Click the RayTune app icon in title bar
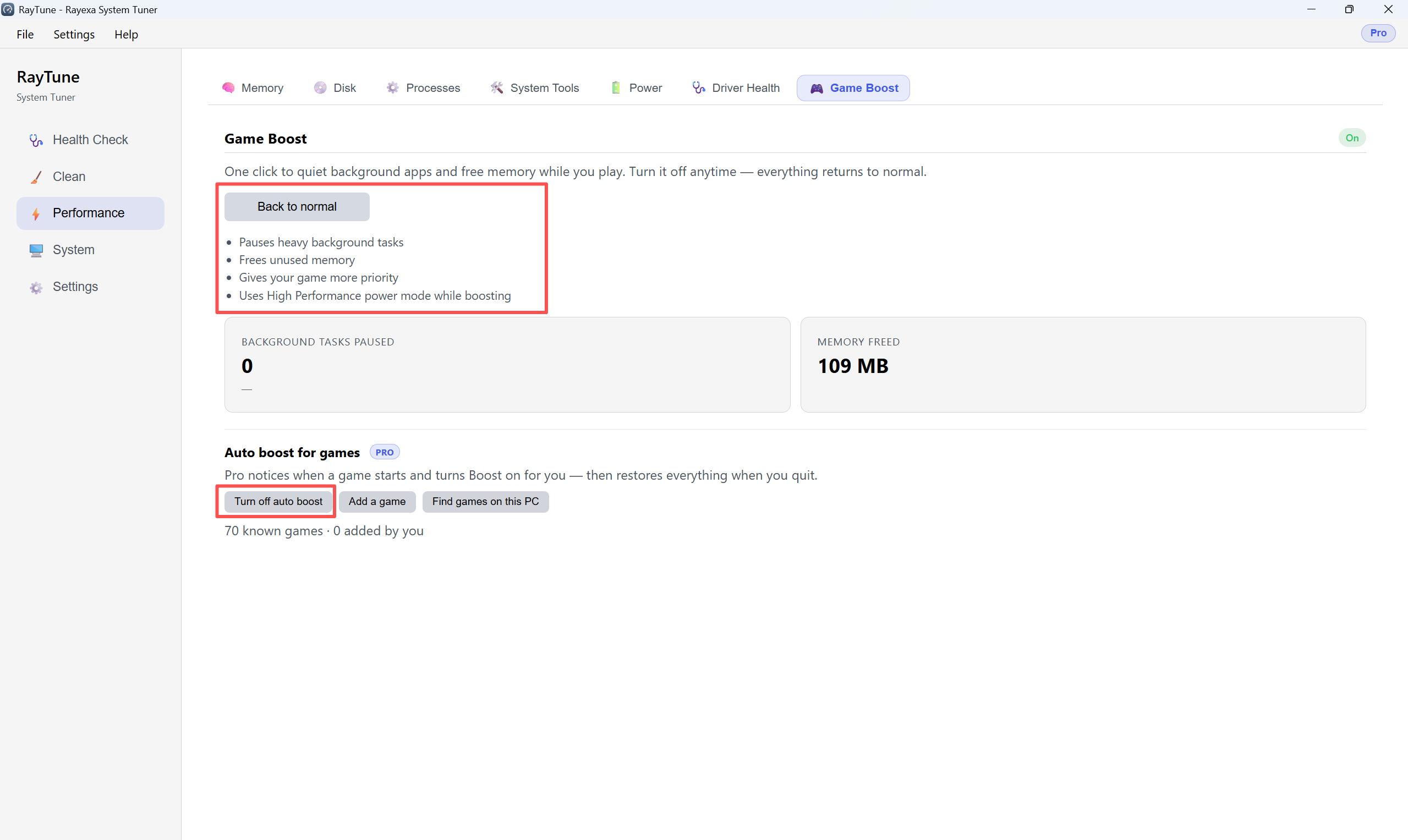 click(x=8, y=9)
